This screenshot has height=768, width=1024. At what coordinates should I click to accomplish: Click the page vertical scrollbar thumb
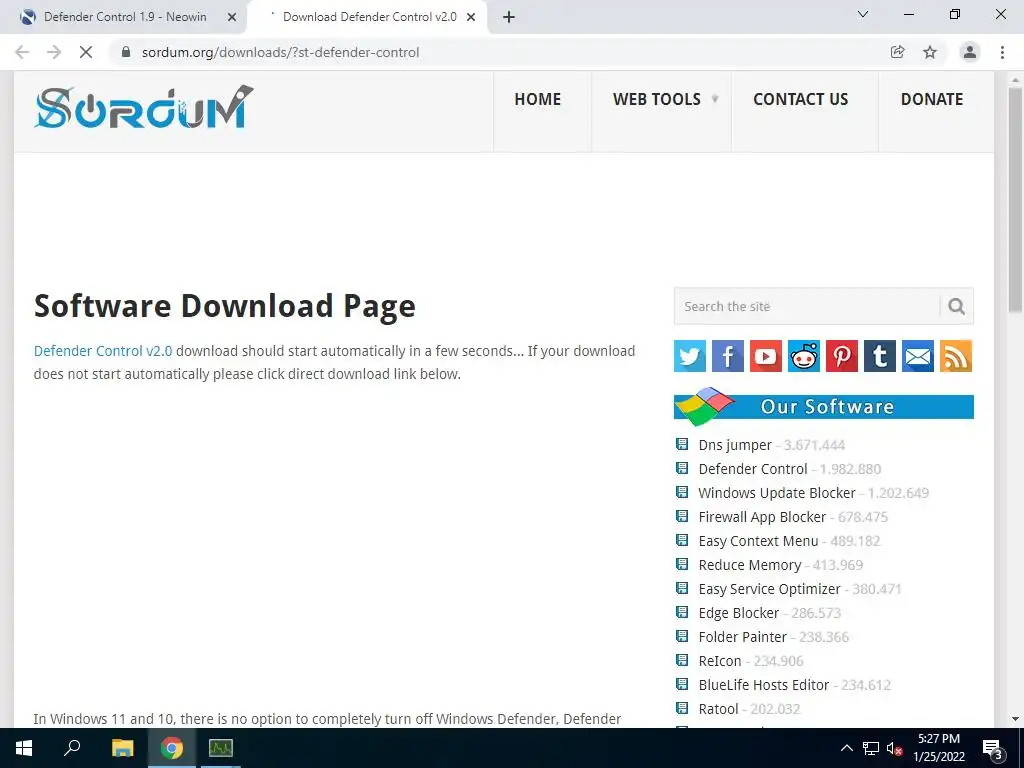pos(1015,201)
